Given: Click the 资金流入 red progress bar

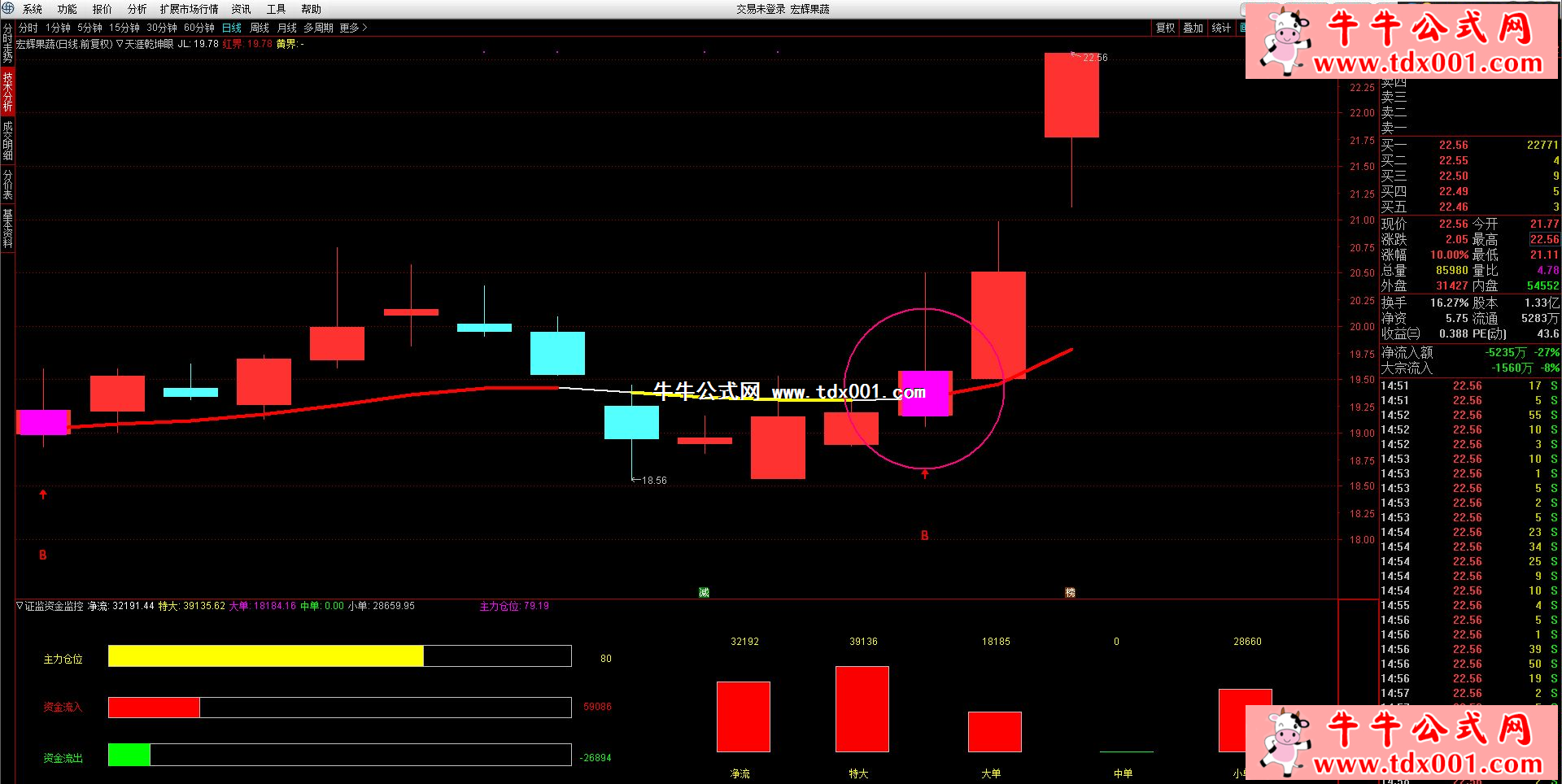Looking at the screenshot, I should 154,708.
